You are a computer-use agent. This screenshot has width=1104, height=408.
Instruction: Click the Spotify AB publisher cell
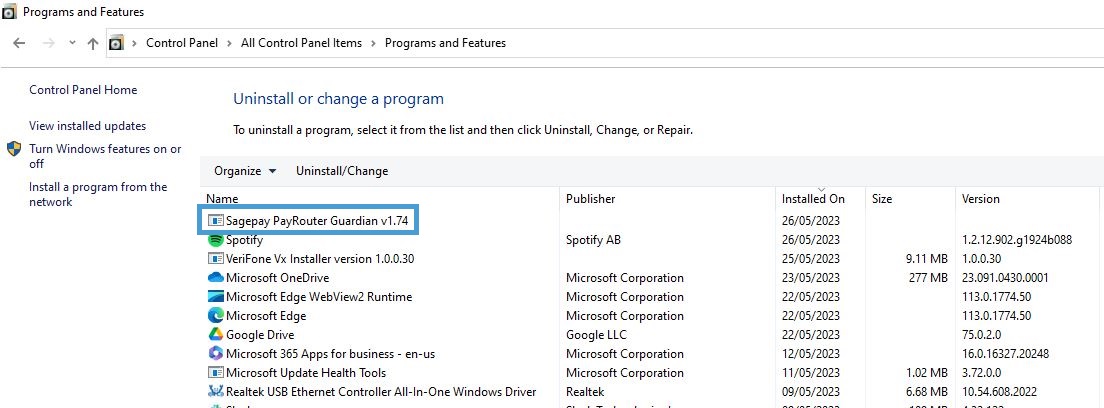pos(594,240)
